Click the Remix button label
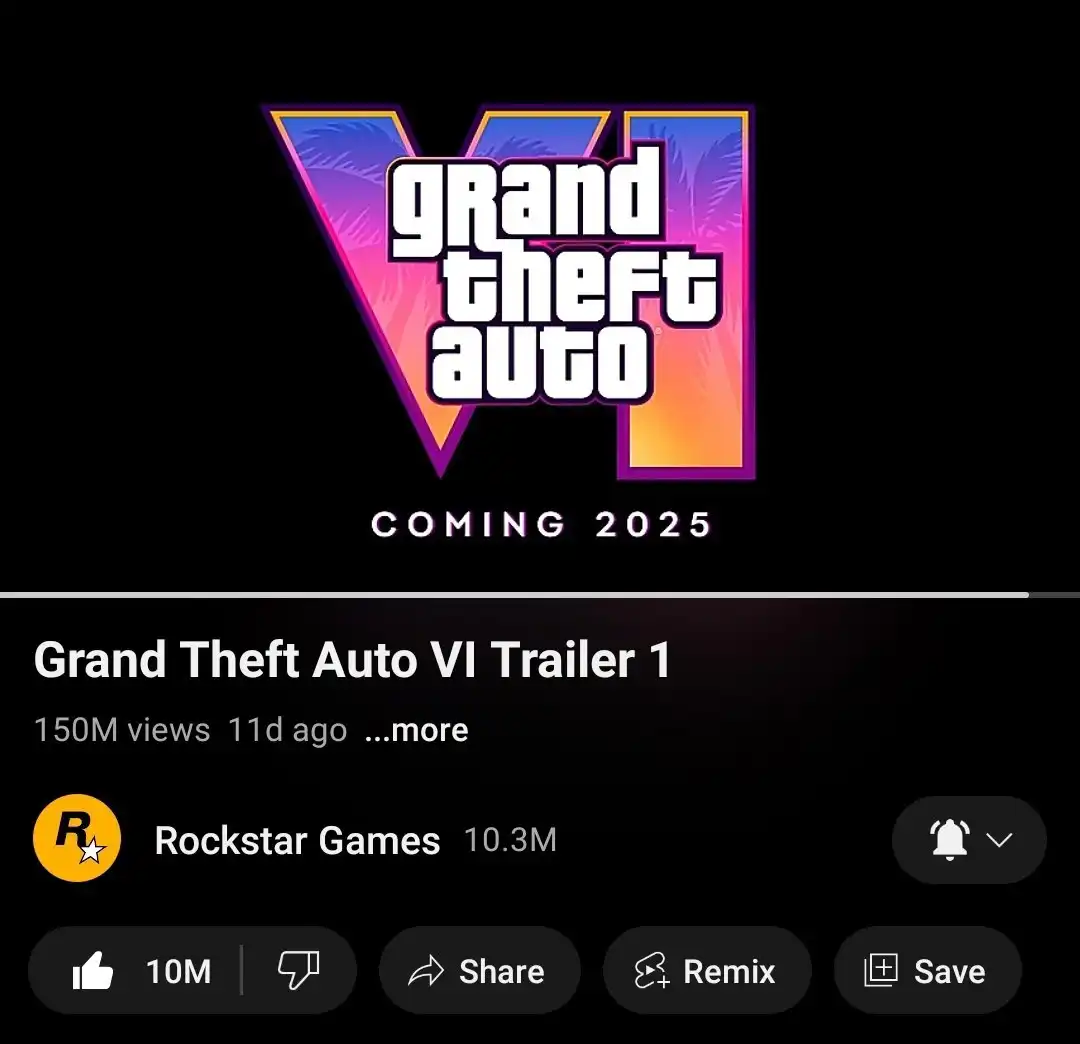Viewport: 1080px width, 1044px height. 729,971
